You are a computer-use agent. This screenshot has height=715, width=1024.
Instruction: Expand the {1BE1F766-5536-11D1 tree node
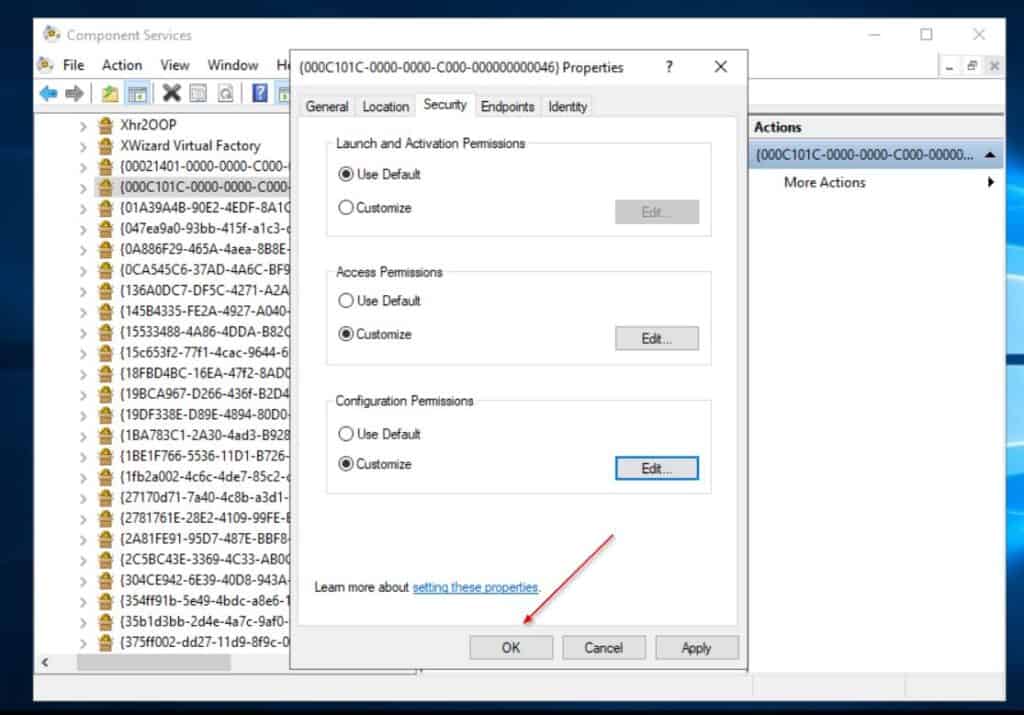[x=82, y=456]
